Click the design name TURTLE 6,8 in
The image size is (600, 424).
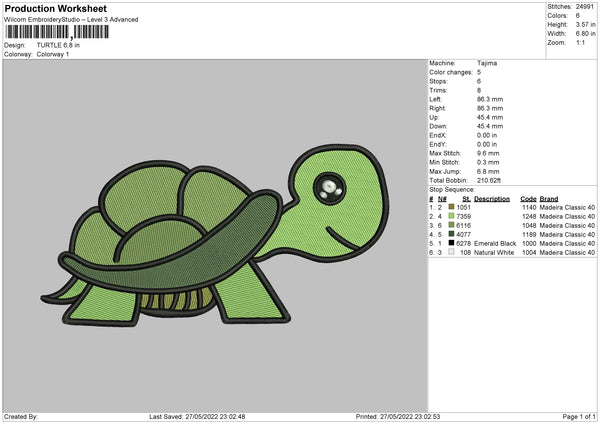(61, 45)
